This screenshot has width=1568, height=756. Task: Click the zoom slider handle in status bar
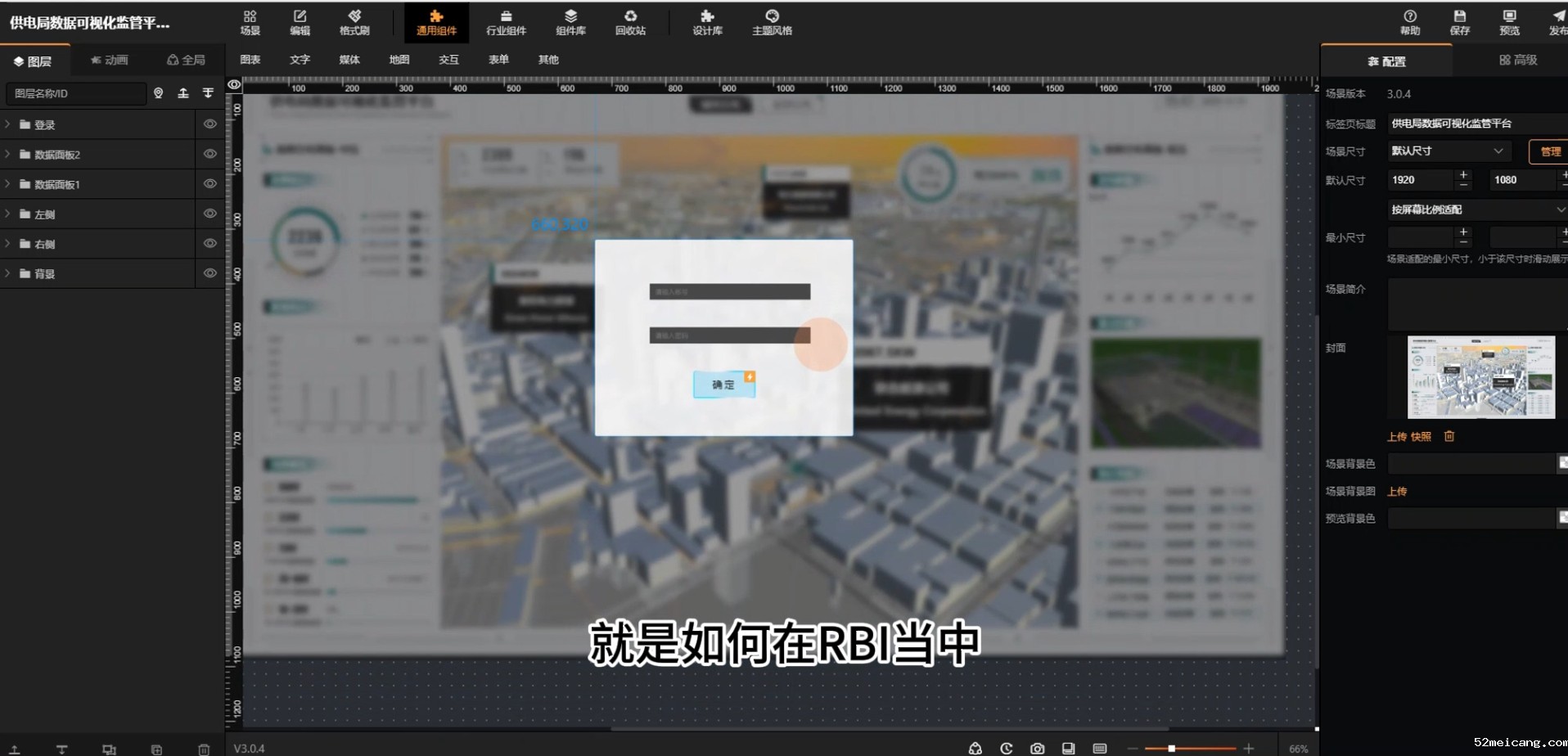(x=1171, y=748)
